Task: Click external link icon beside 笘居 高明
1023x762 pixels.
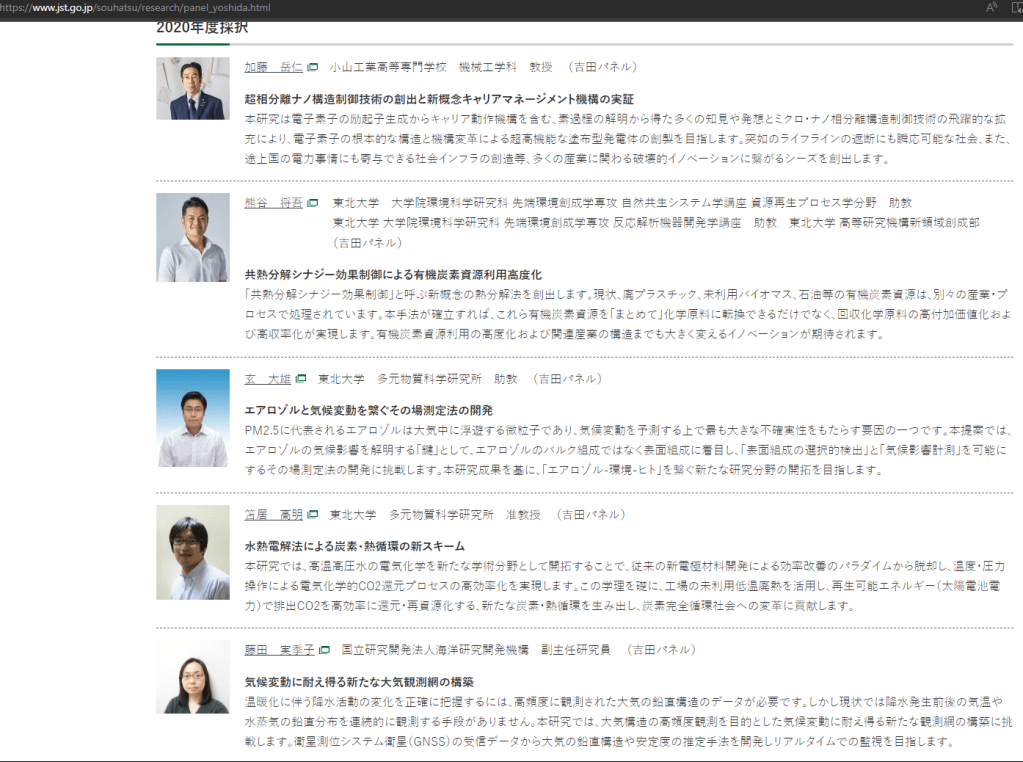Action: tap(312, 516)
